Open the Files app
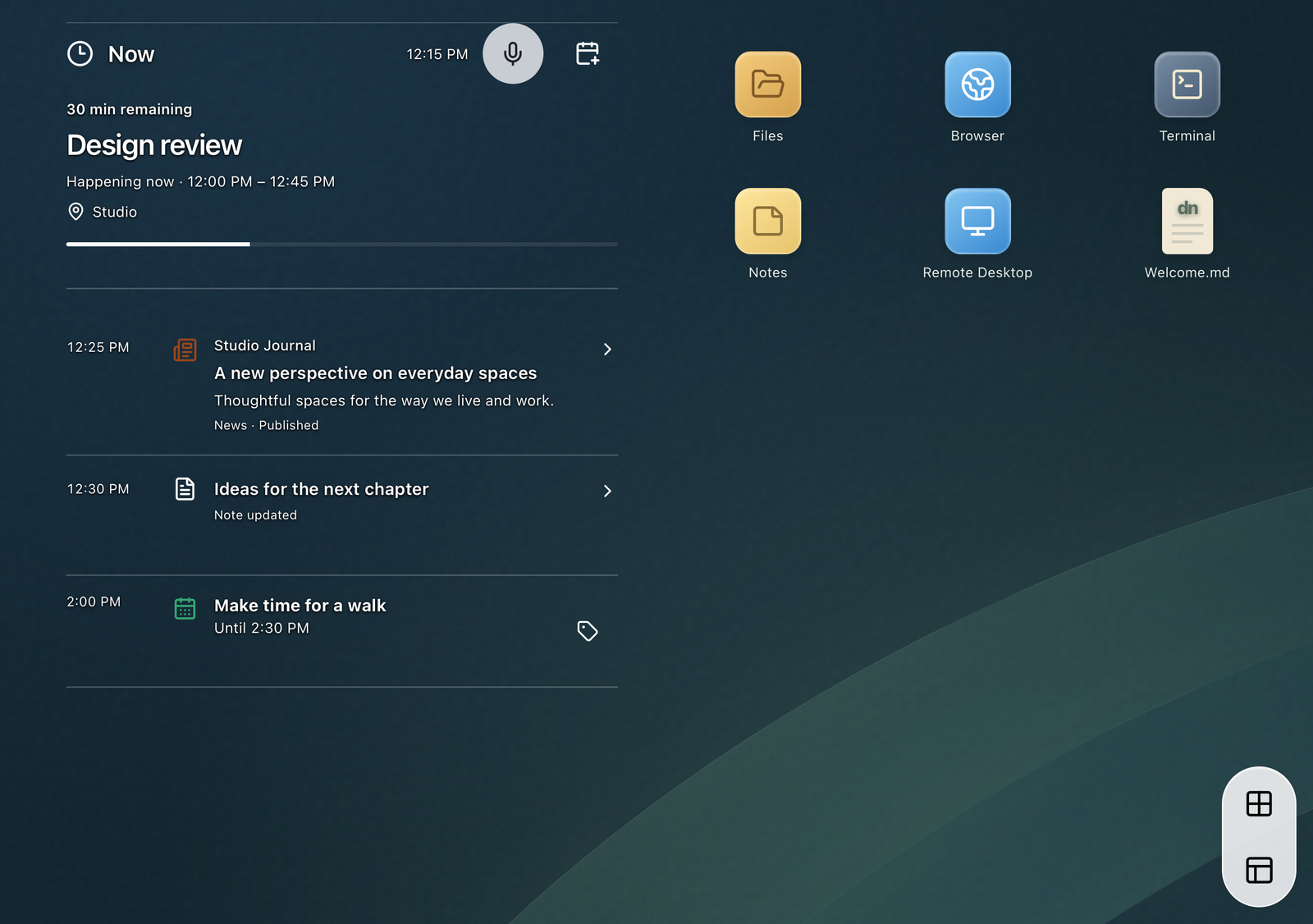 pos(768,85)
